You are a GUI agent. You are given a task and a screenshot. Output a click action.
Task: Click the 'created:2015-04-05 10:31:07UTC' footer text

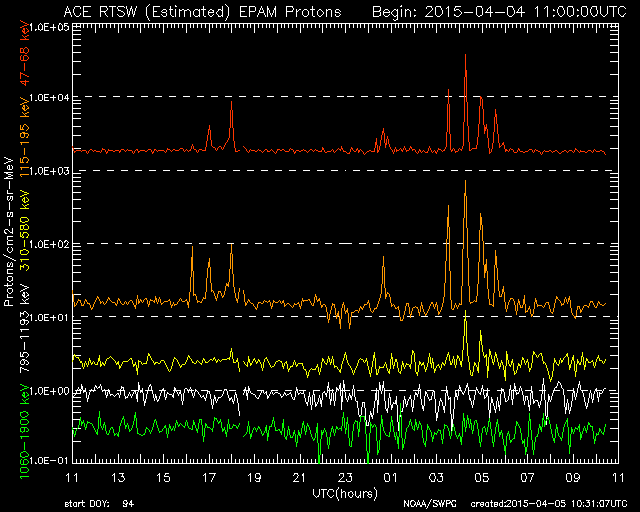pyautogui.click(x=549, y=504)
